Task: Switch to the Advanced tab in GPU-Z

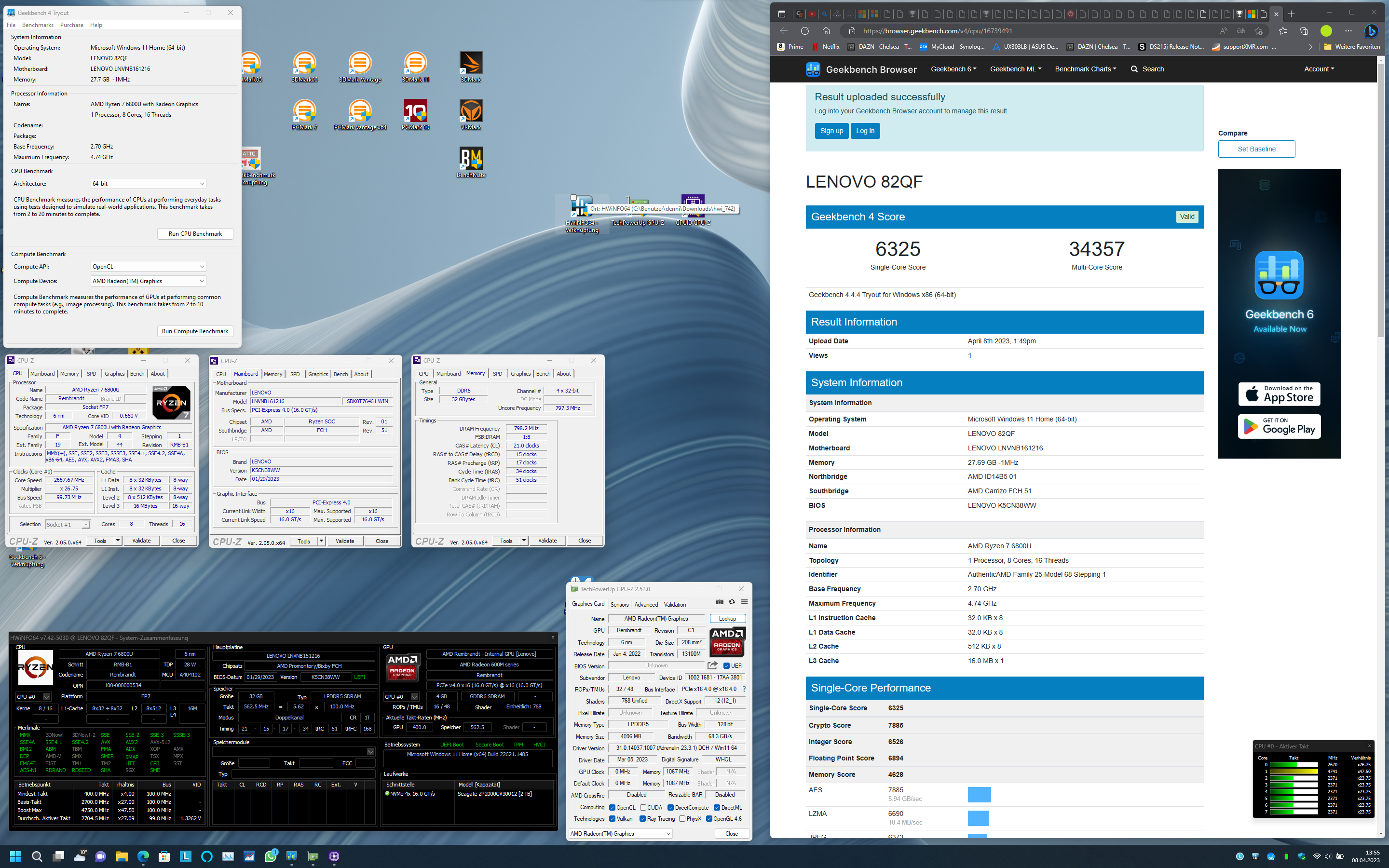Action: coord(646,605)
